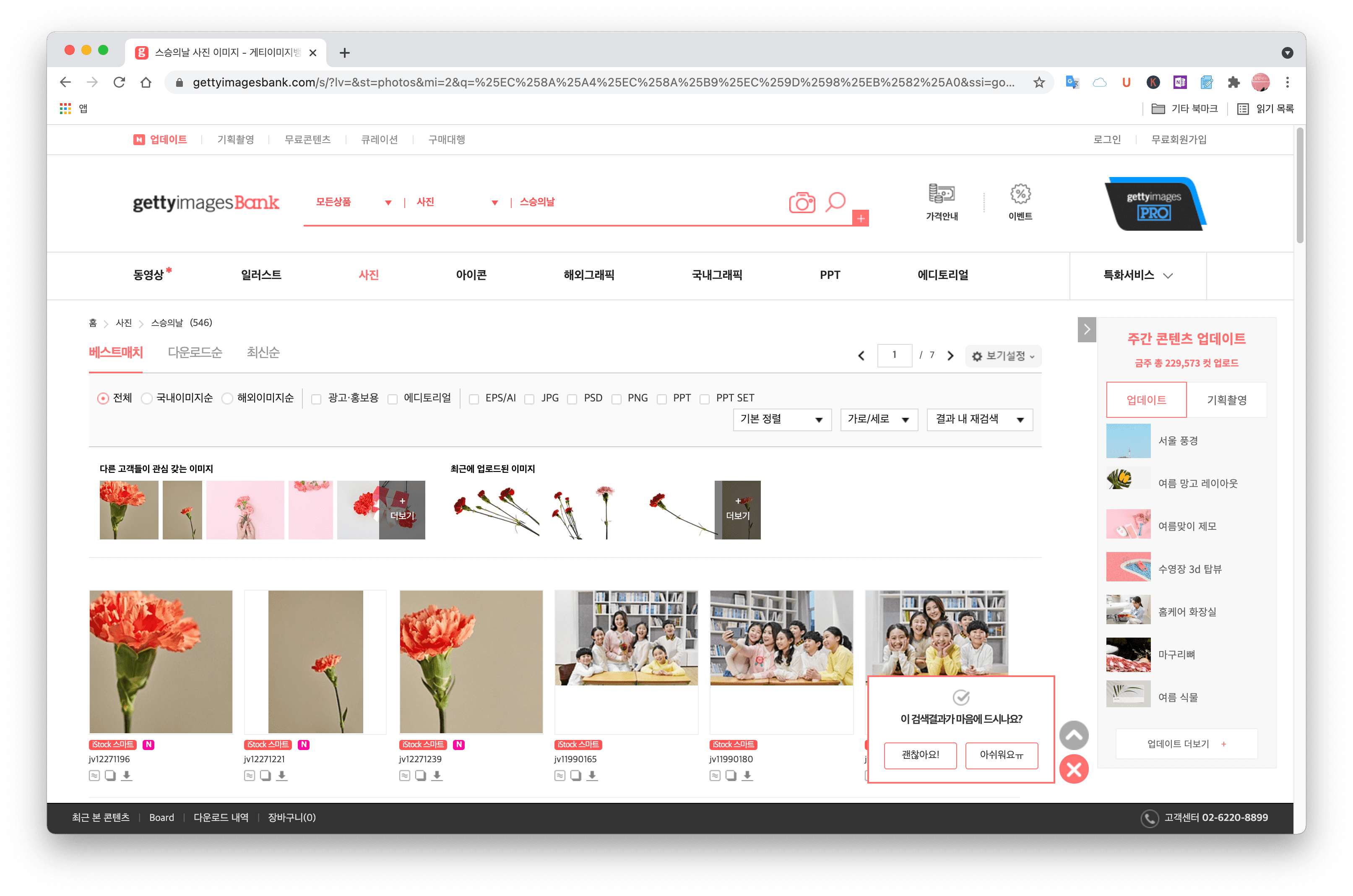Screen dimensions: 1353x896
Task: Expand the 가로/세로 orientation dropdown
Action: click(x=878, y=419)
